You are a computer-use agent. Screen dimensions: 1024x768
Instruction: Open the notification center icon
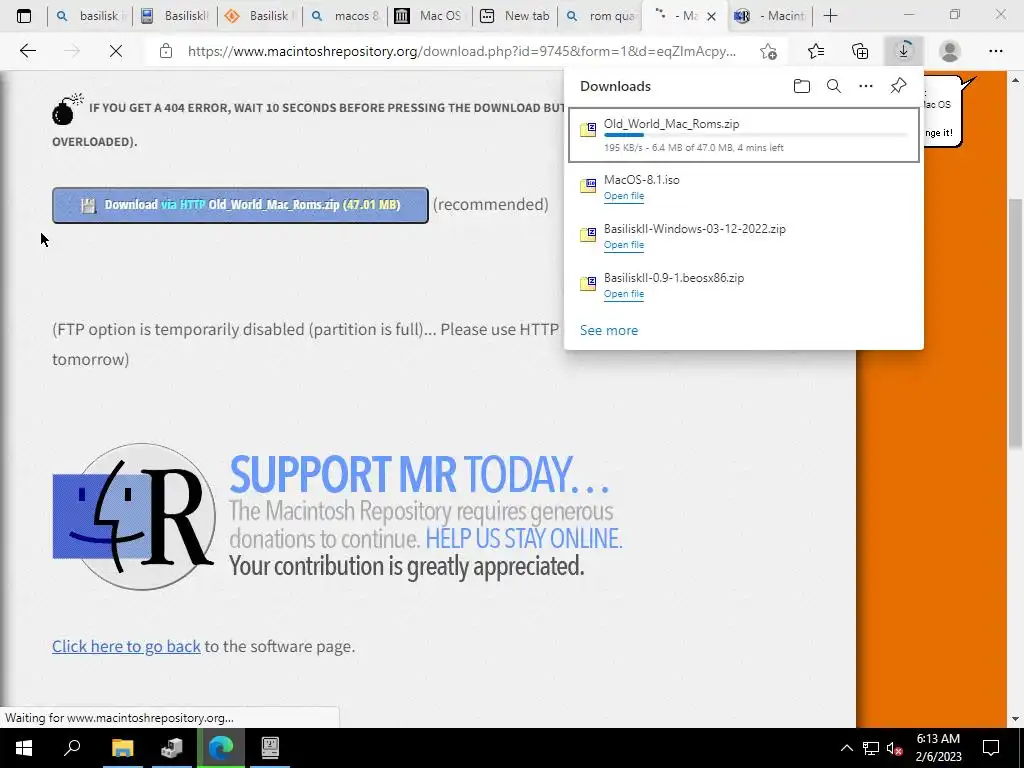(x=991, y=748)
